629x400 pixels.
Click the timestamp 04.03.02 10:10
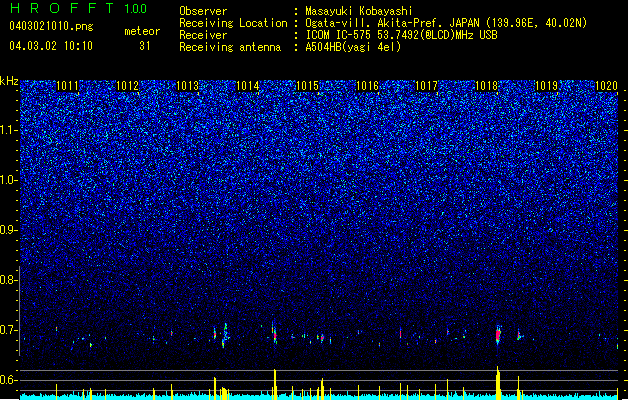coord(51,46)
